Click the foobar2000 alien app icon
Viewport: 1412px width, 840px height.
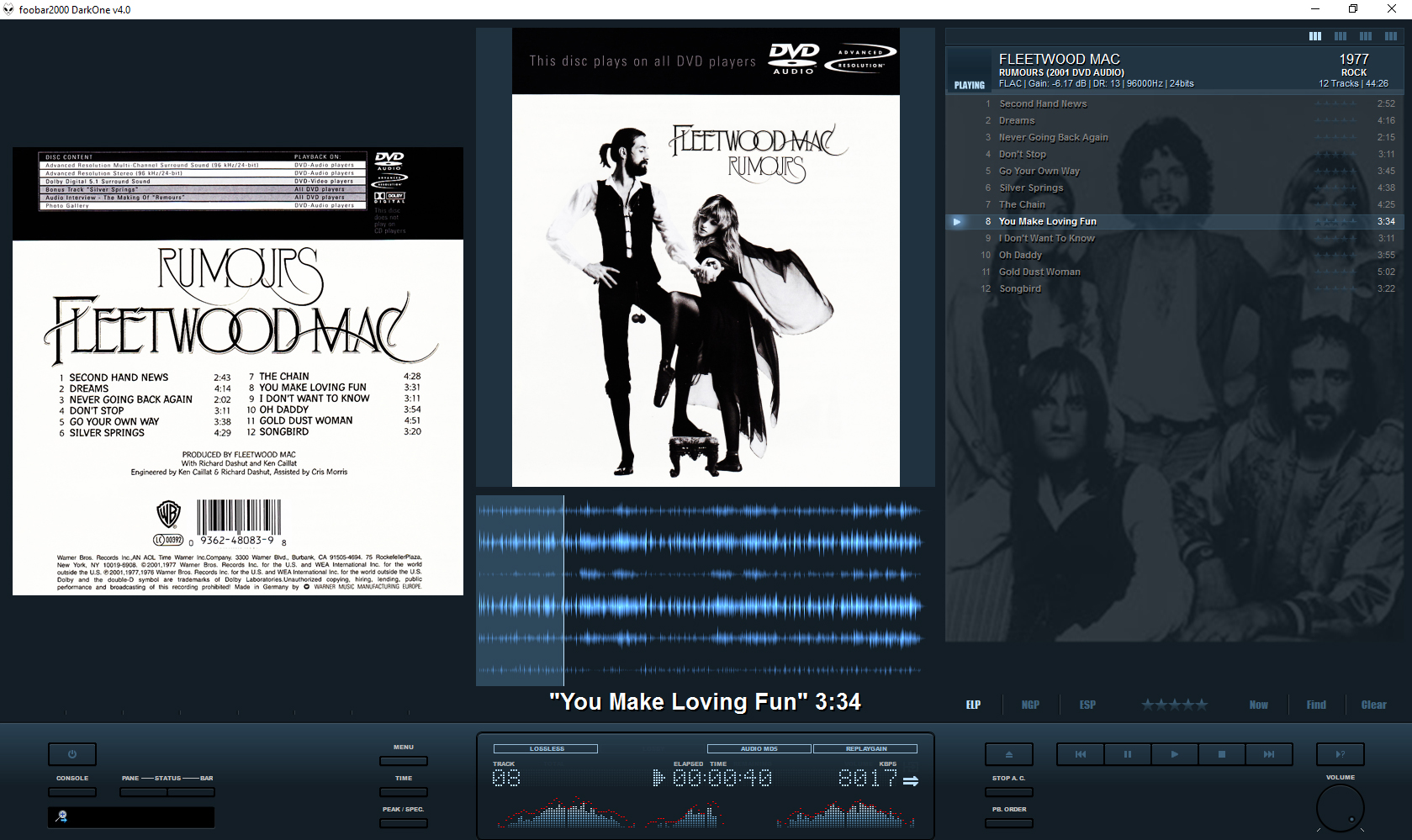tap(8, 9)
